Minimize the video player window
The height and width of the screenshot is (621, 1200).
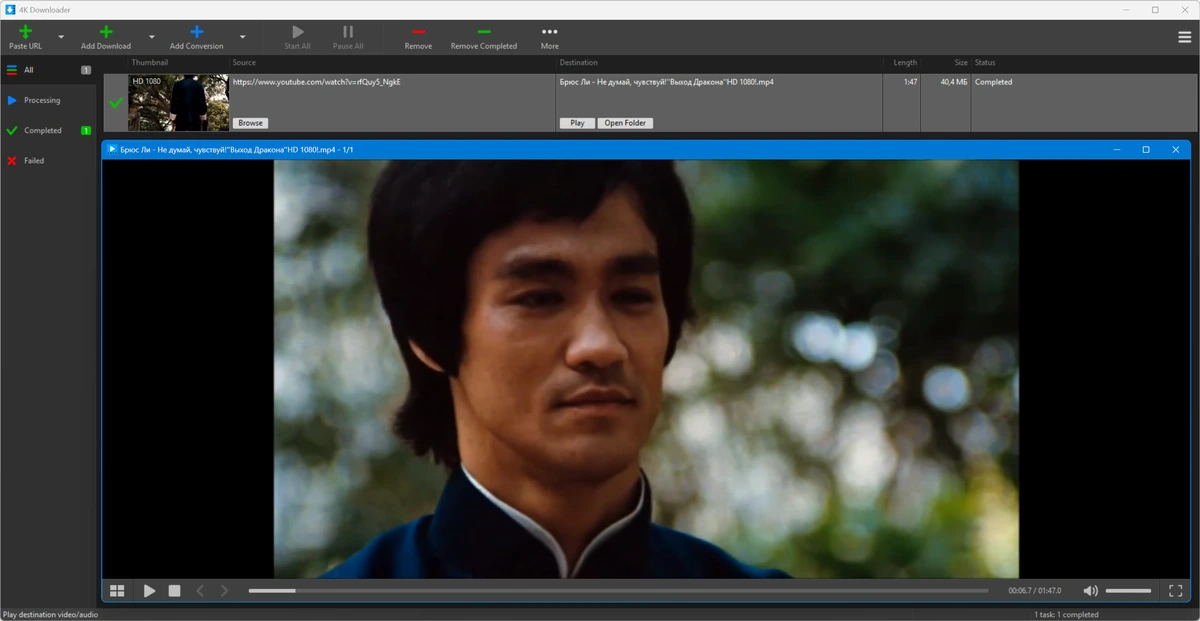click(x=1117, y=149)
